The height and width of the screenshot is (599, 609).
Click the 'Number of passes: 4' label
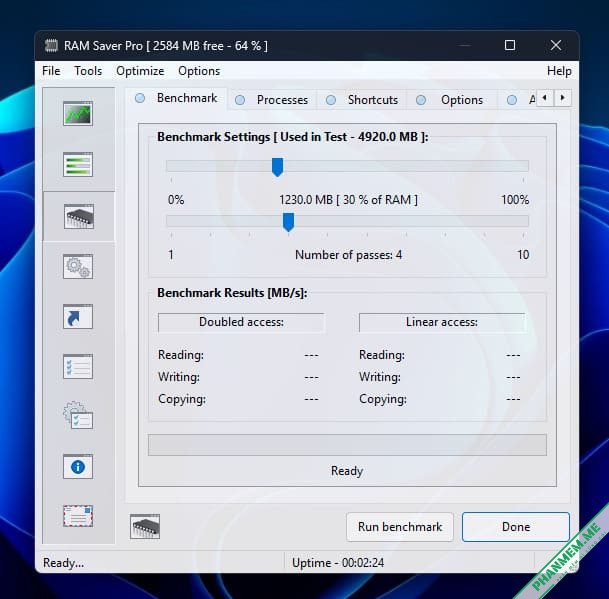[348, 255]
